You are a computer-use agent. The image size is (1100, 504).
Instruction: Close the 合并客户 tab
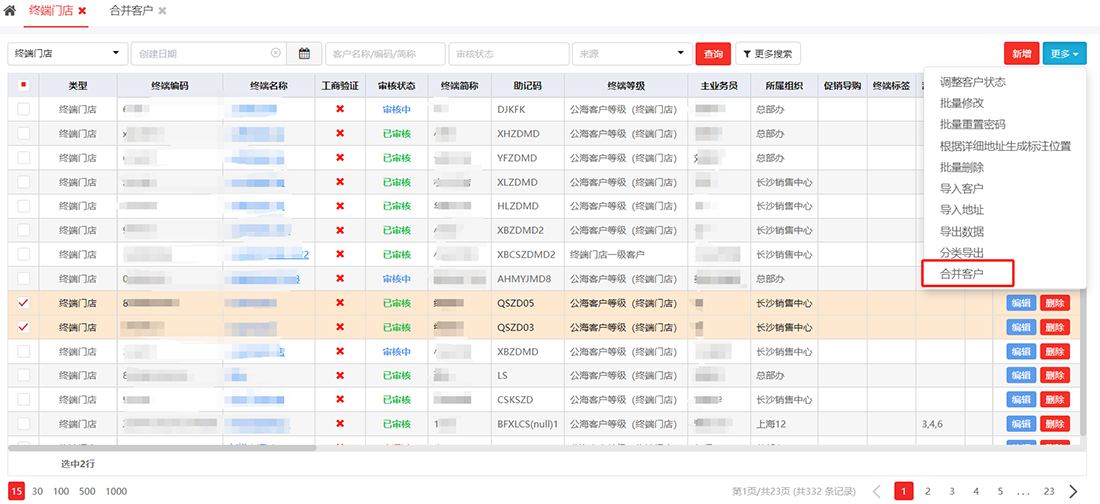click(162, 10)
